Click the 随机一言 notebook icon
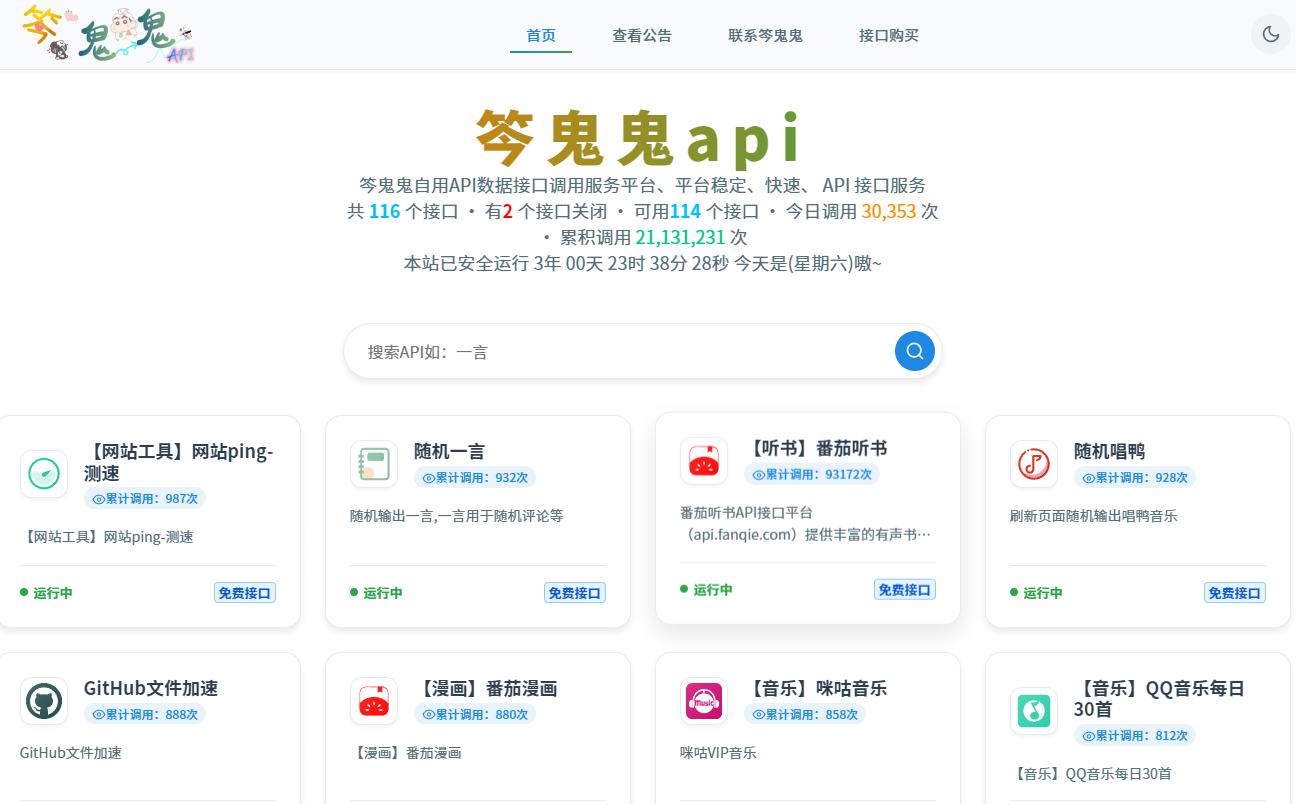1296x804 pixels. point(374,464)
